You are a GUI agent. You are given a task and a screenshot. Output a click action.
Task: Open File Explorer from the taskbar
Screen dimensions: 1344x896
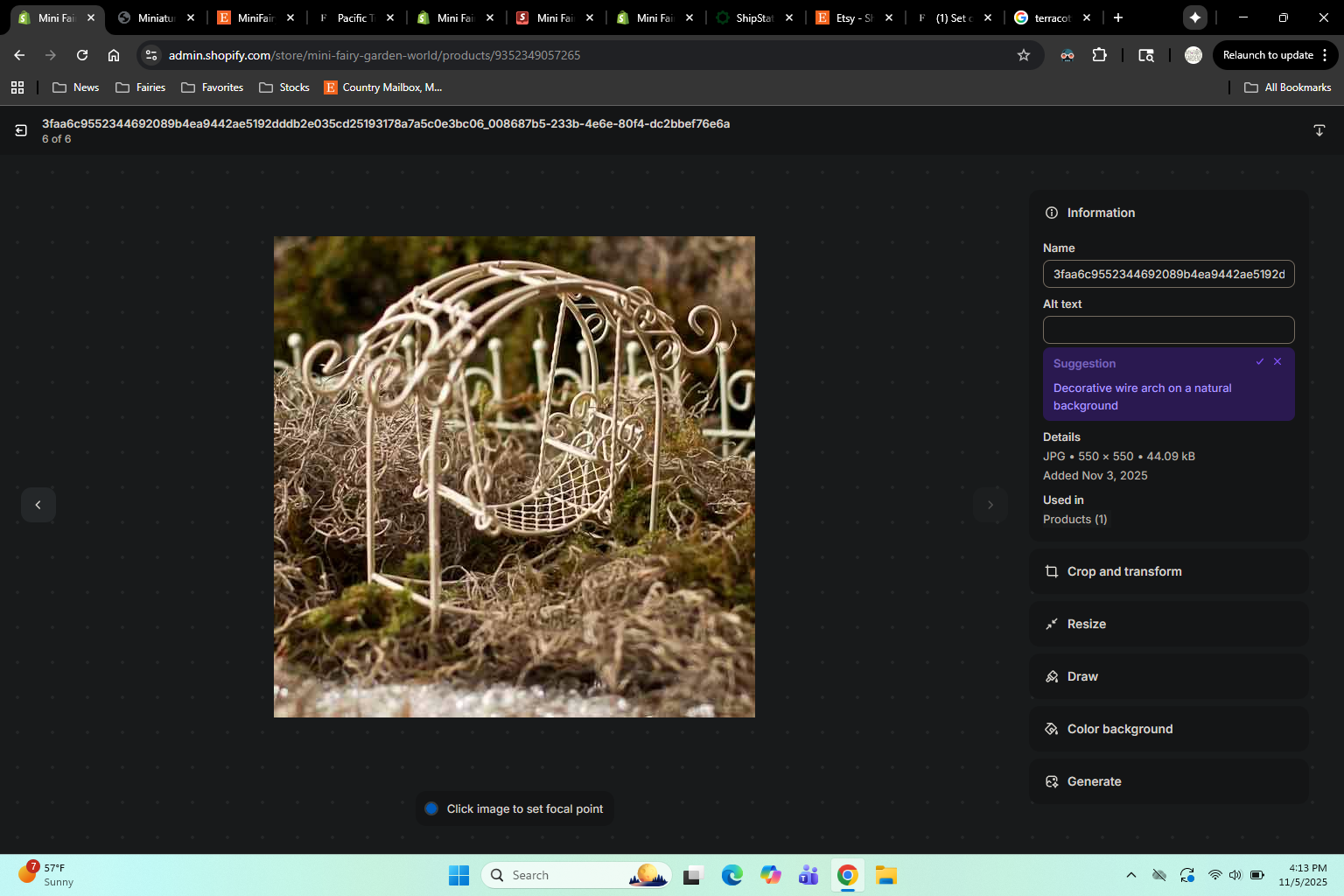pos(885,875)
